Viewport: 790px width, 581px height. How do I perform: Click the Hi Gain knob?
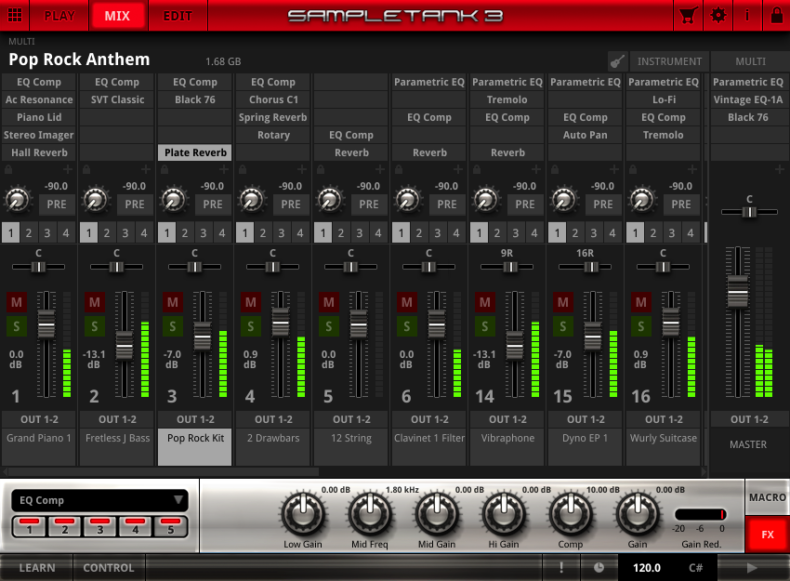pyautogui.click(x=503, y=514)
